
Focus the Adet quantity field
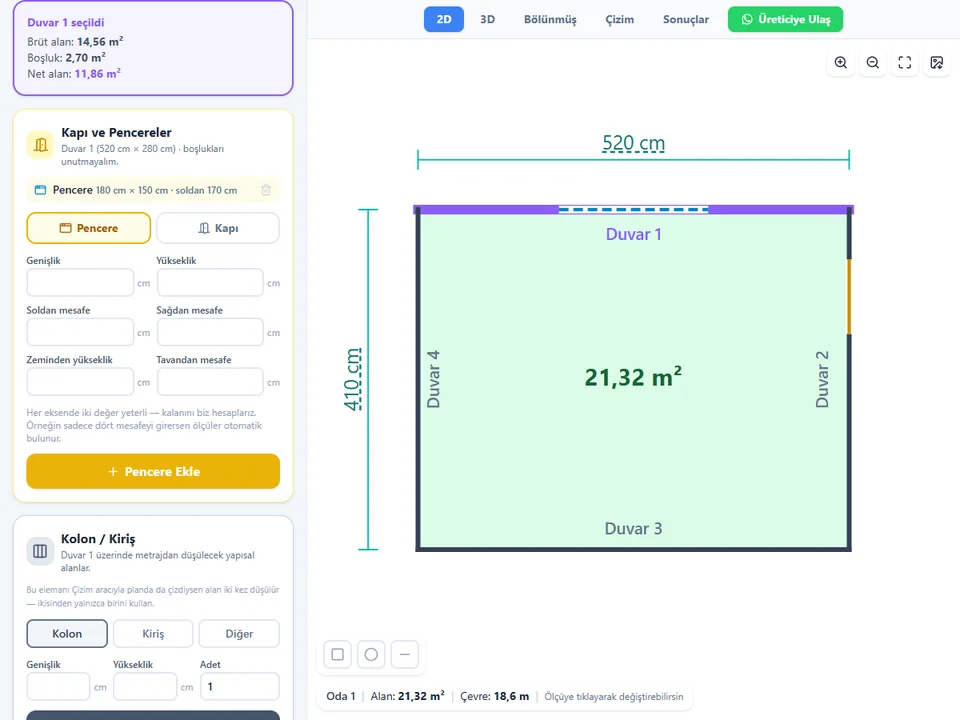(x=240, y=686)
